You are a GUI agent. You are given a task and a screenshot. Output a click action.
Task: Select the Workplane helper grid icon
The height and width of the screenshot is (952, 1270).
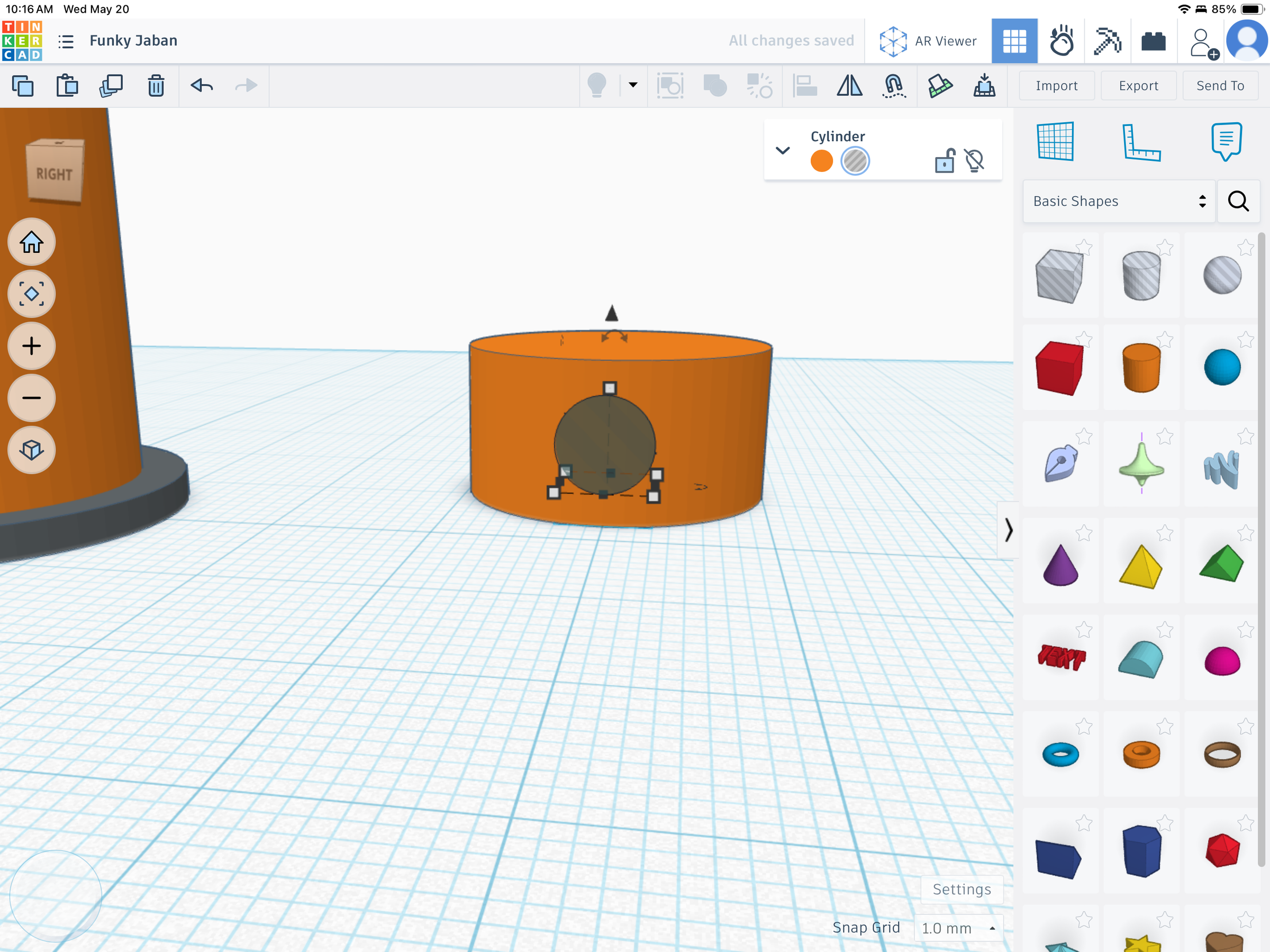pos(1055,141)
